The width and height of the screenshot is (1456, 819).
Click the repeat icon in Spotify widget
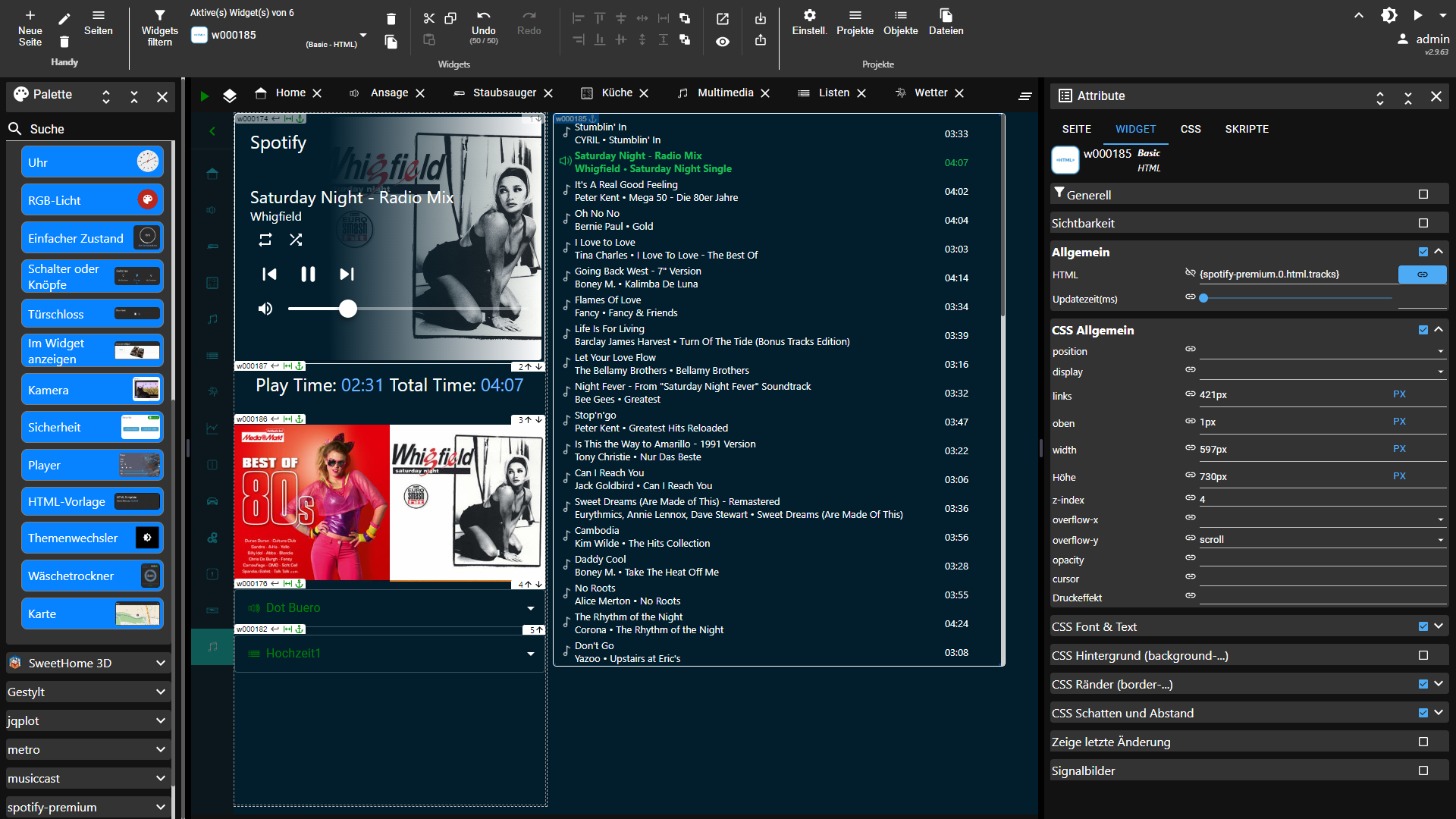[x=265, y=240]
